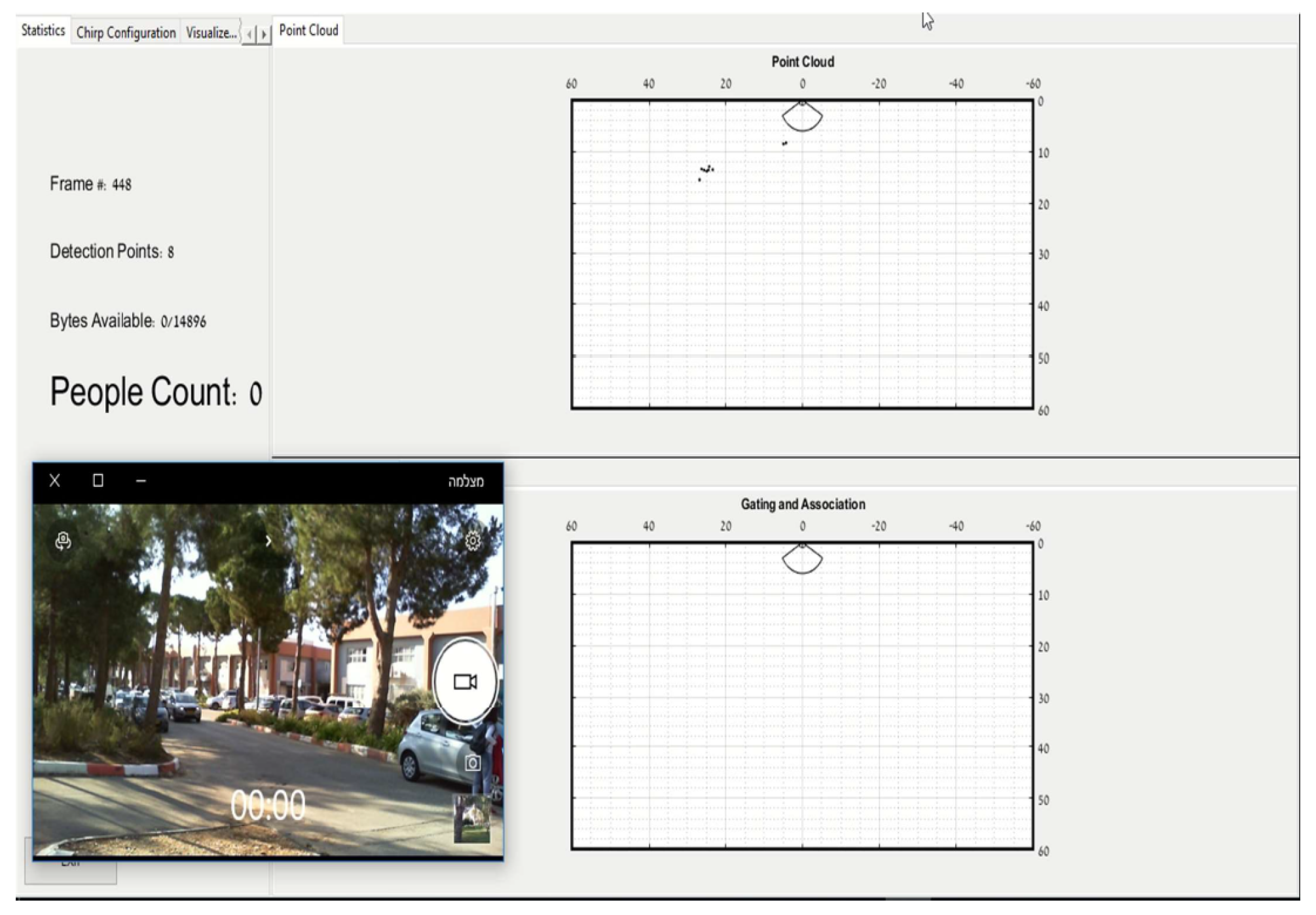Close the camera window
The width and height of the screenshot is (1316, 915).
tap(55, 480)
